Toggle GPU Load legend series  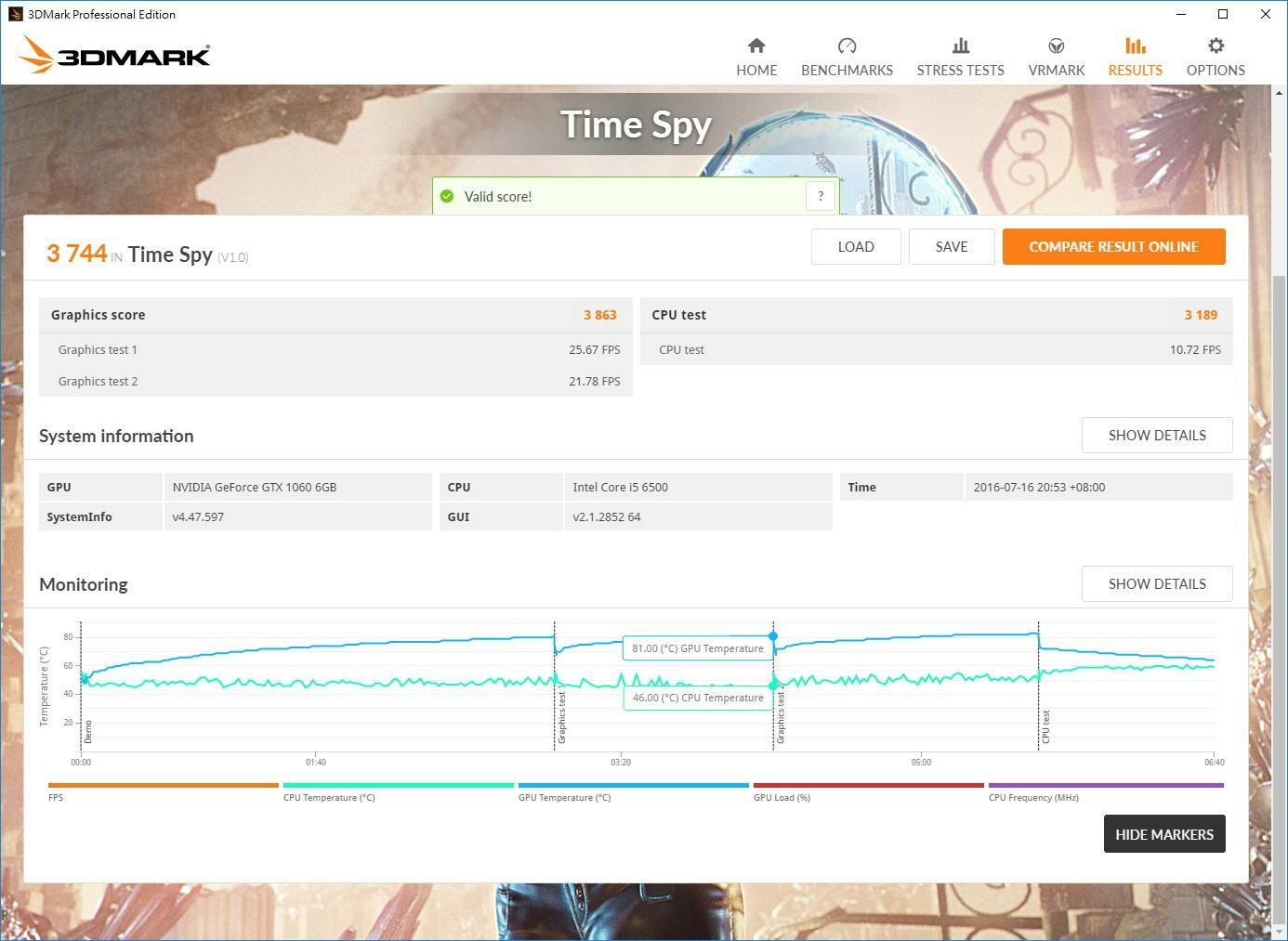(x=868, y=792)
